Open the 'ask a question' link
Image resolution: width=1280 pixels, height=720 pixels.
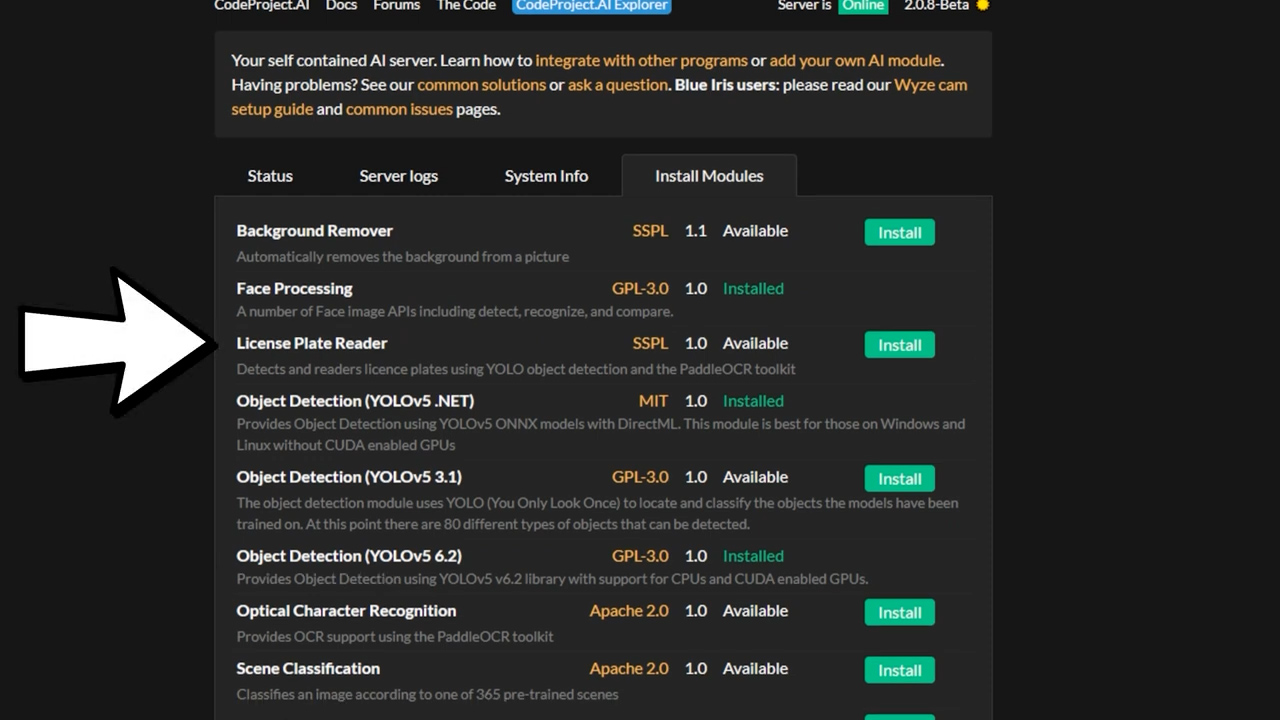tap(617, 85)
